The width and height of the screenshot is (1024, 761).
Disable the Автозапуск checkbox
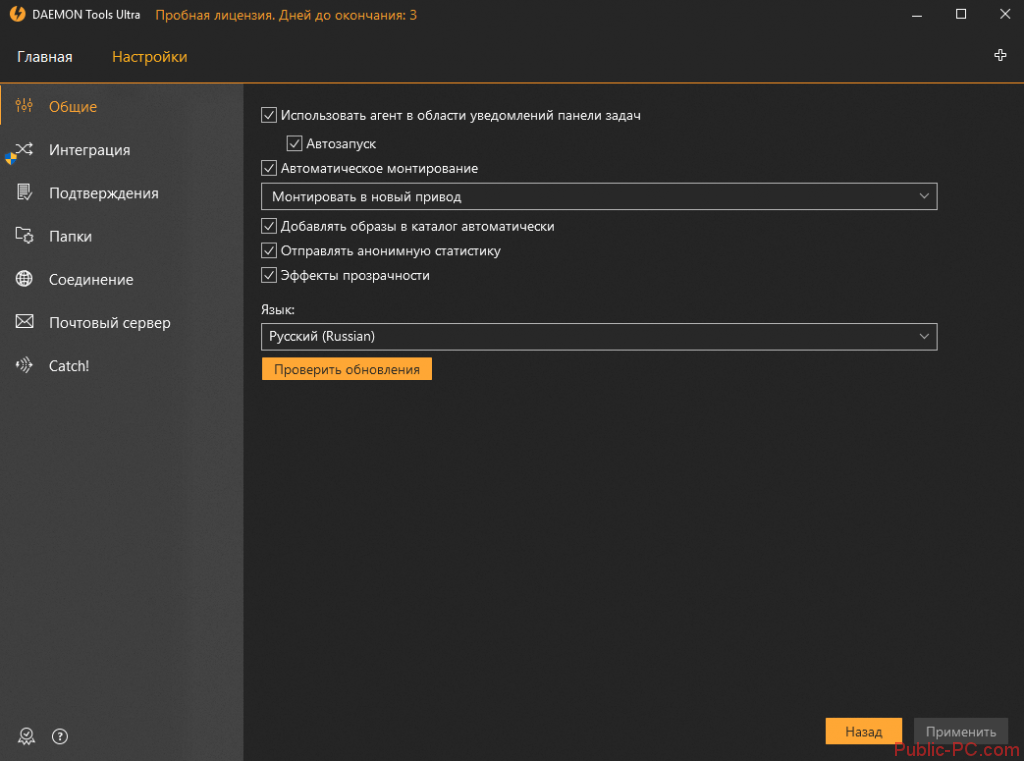294,144
